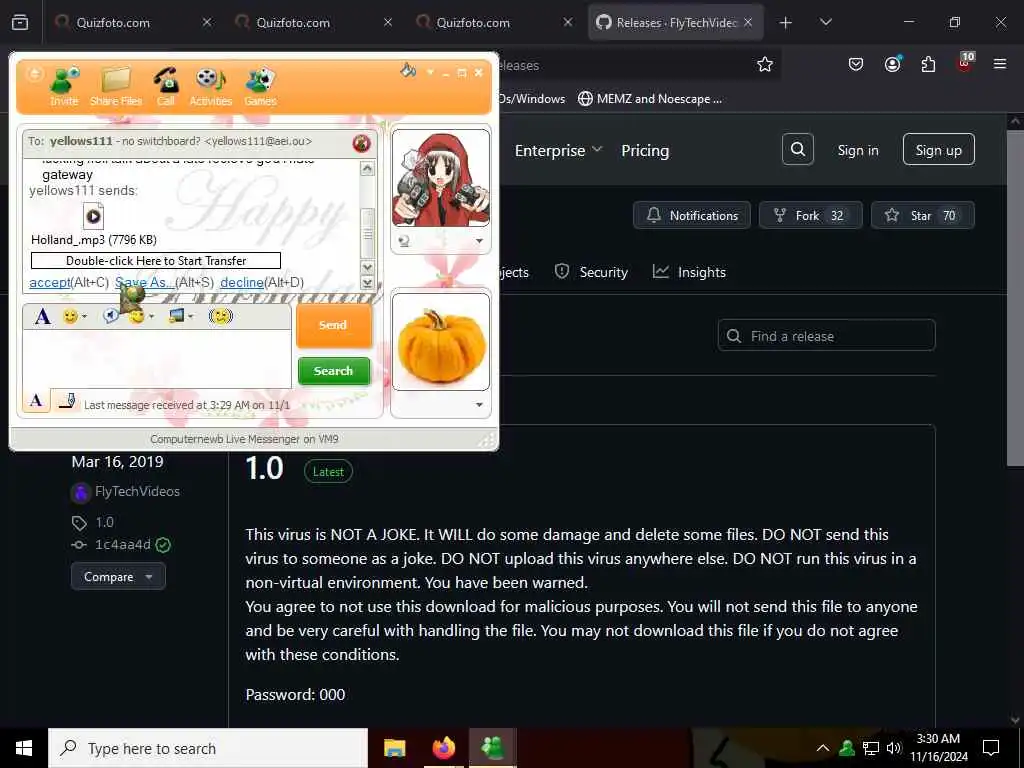Choose Save As for the file transfer

click(144, 282)
